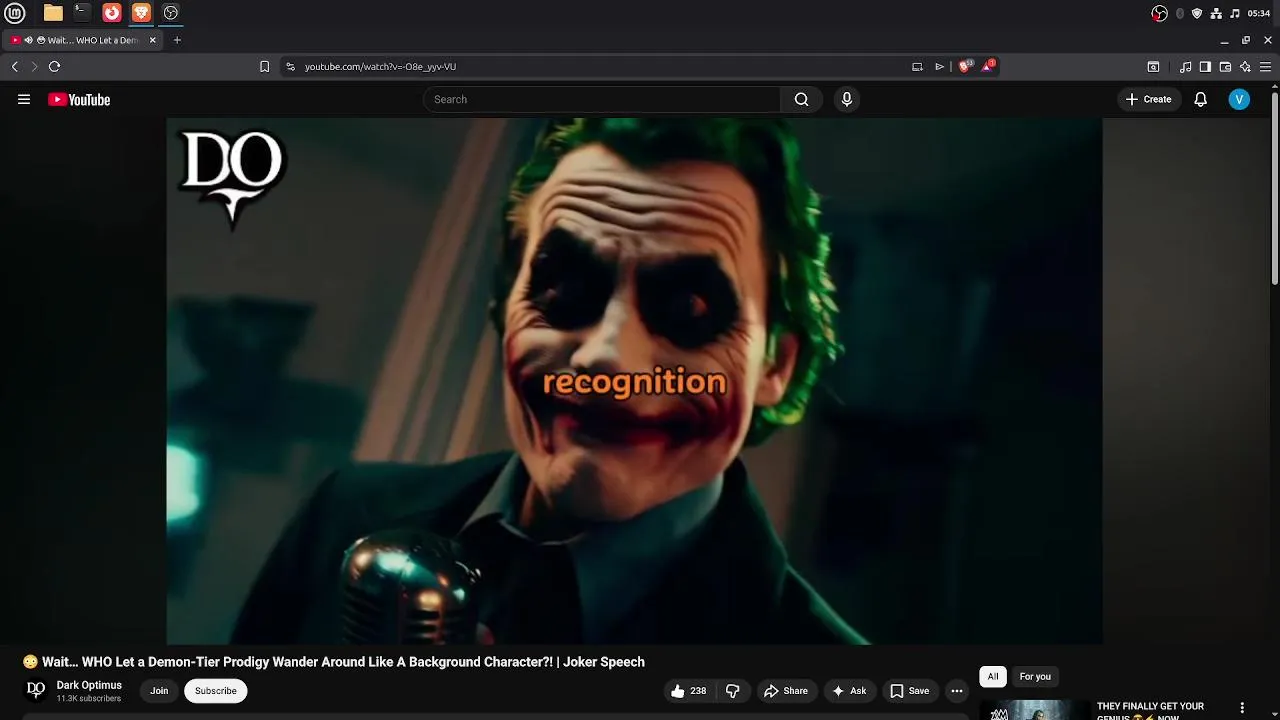1280x720 pixels.
Task: Save the video to a playlist
Action: coord(910,691)
